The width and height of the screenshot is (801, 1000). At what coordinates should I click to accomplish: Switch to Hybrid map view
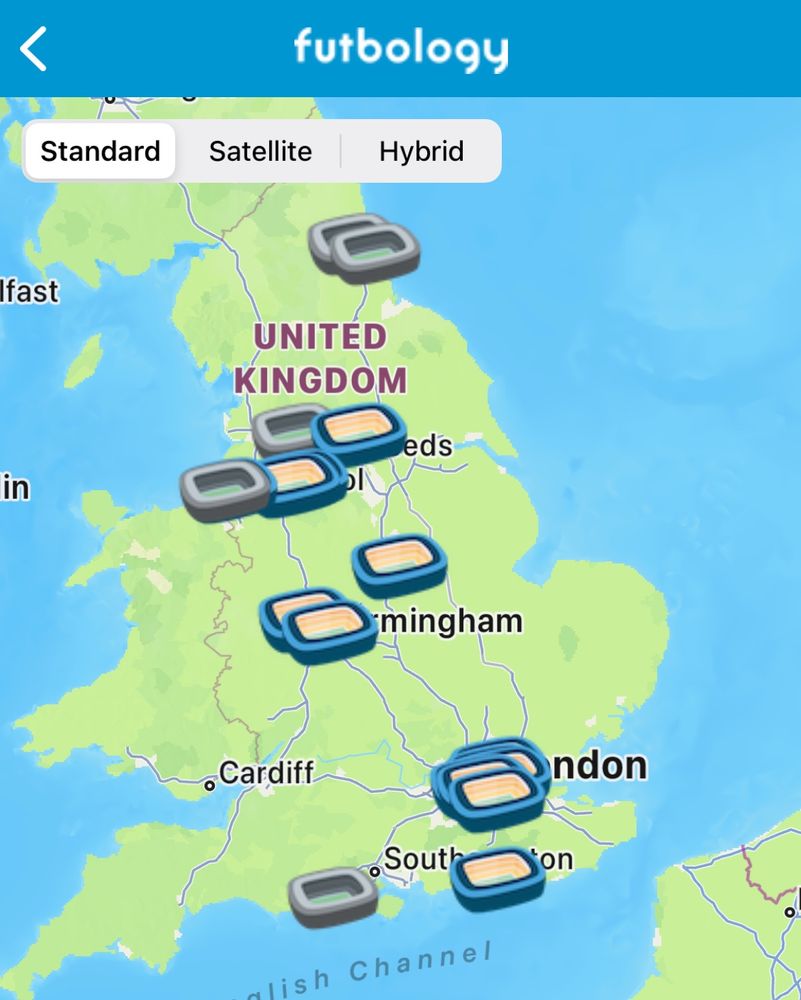click(421, 151)
